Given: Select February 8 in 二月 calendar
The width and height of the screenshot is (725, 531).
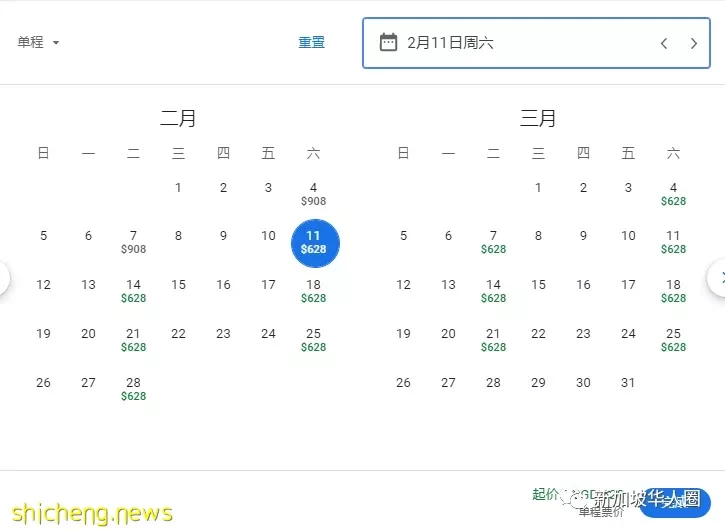Looking at the screenshot, I should pos(178,236).
